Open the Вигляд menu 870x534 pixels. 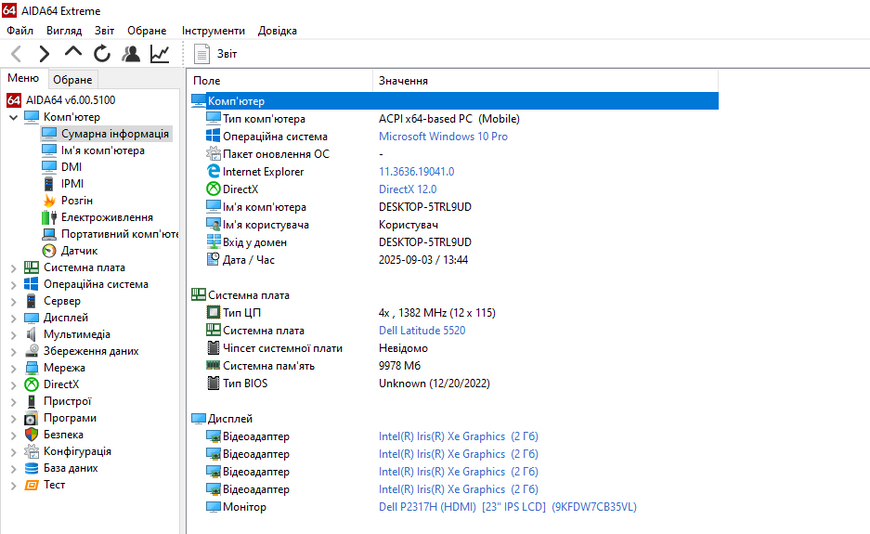(x=64, y=31)
